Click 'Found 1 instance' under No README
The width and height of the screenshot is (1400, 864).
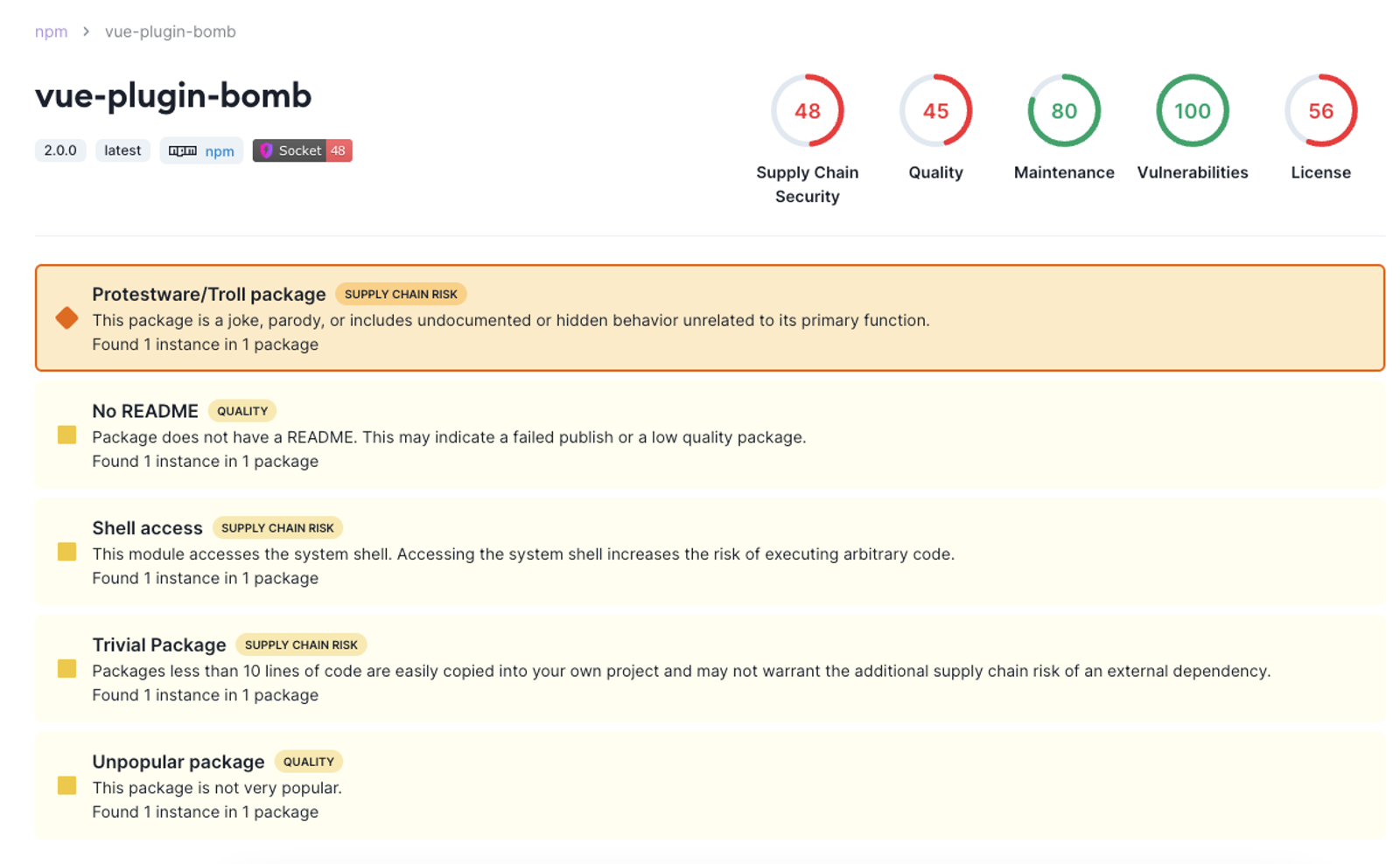tap(206, 462)
